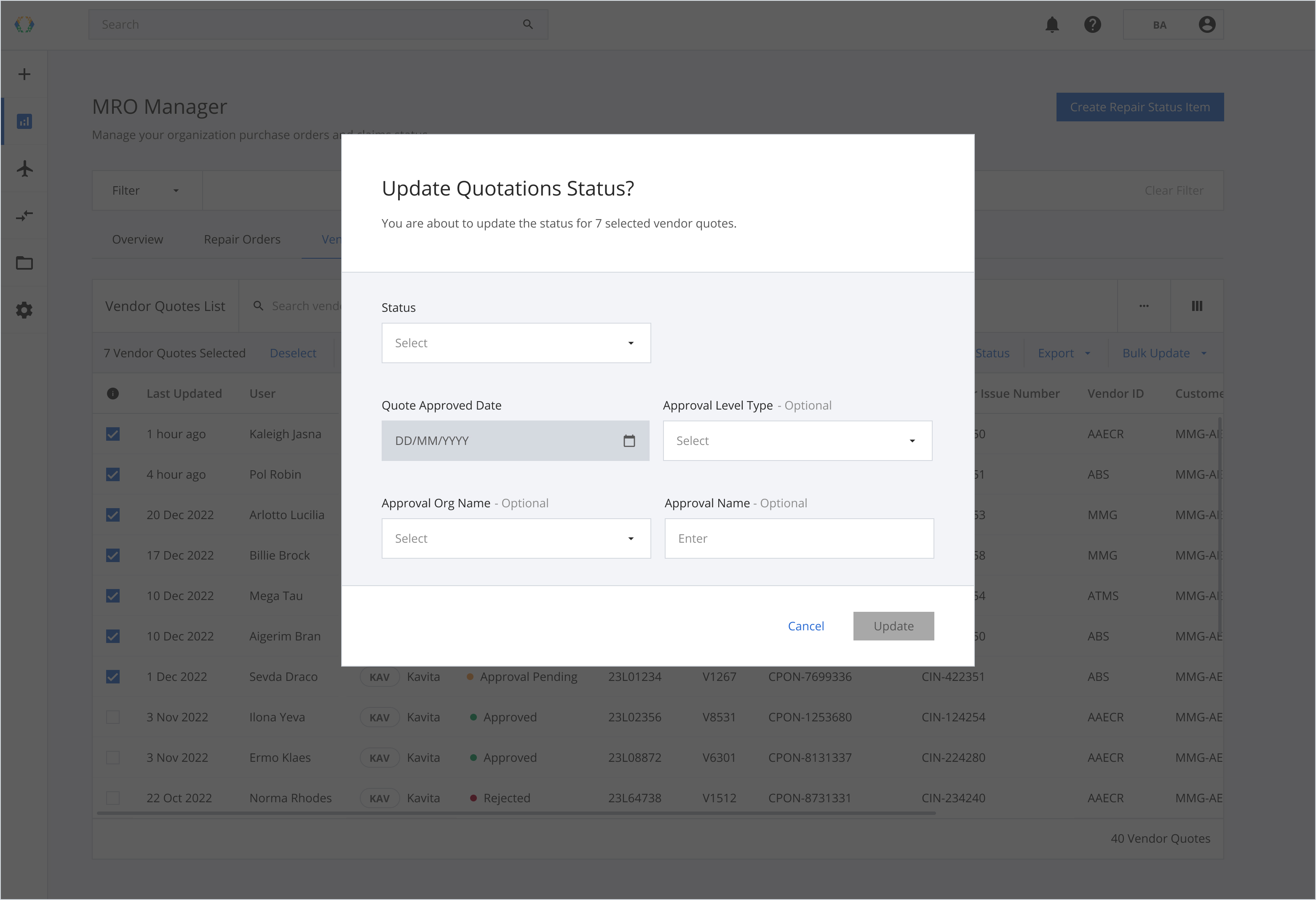The width and height of the screenshot is (1316, 900).
Task: Switch to the Repair Orders tab
Action: click(x=242, y=240)
